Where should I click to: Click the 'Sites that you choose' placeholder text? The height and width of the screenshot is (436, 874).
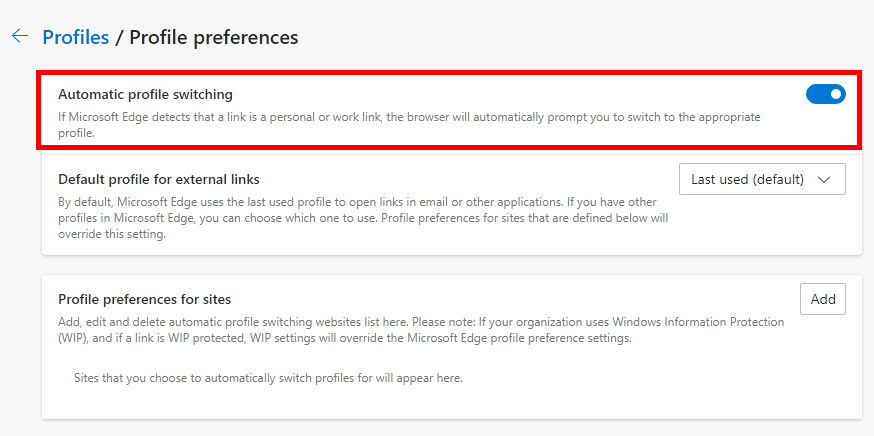(268, 378)
